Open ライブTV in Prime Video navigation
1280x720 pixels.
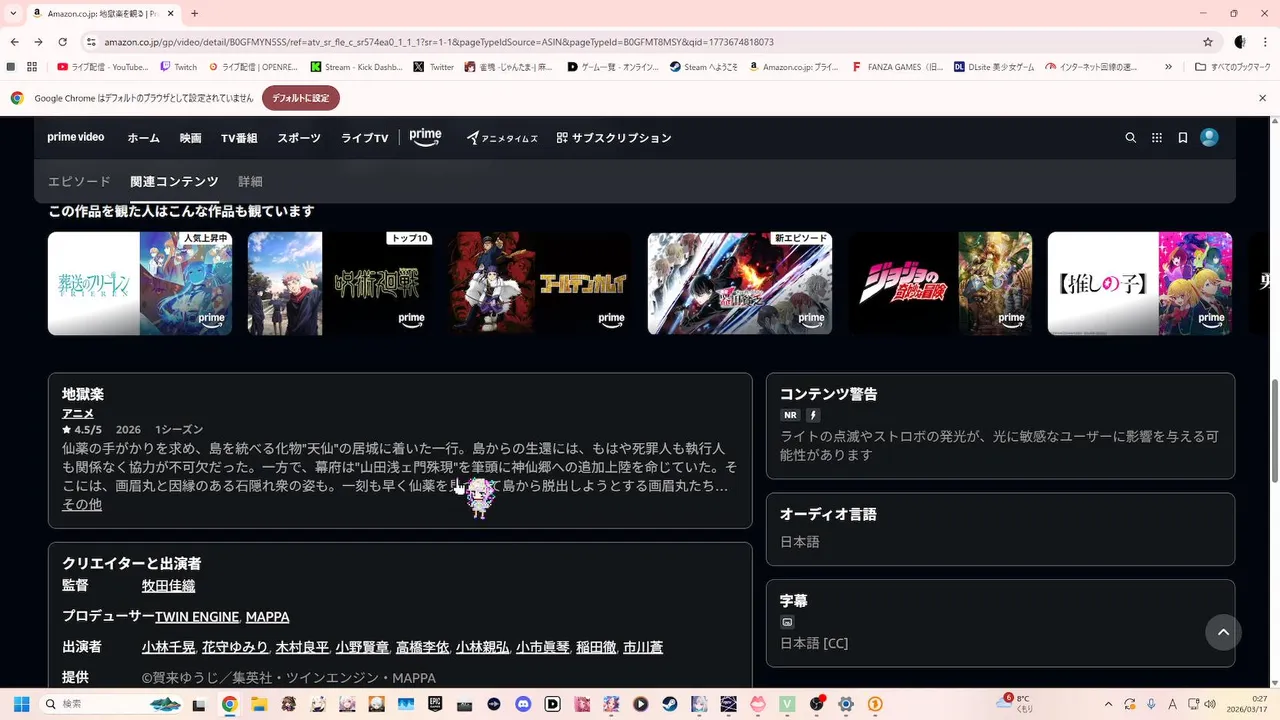coord(364,138)
